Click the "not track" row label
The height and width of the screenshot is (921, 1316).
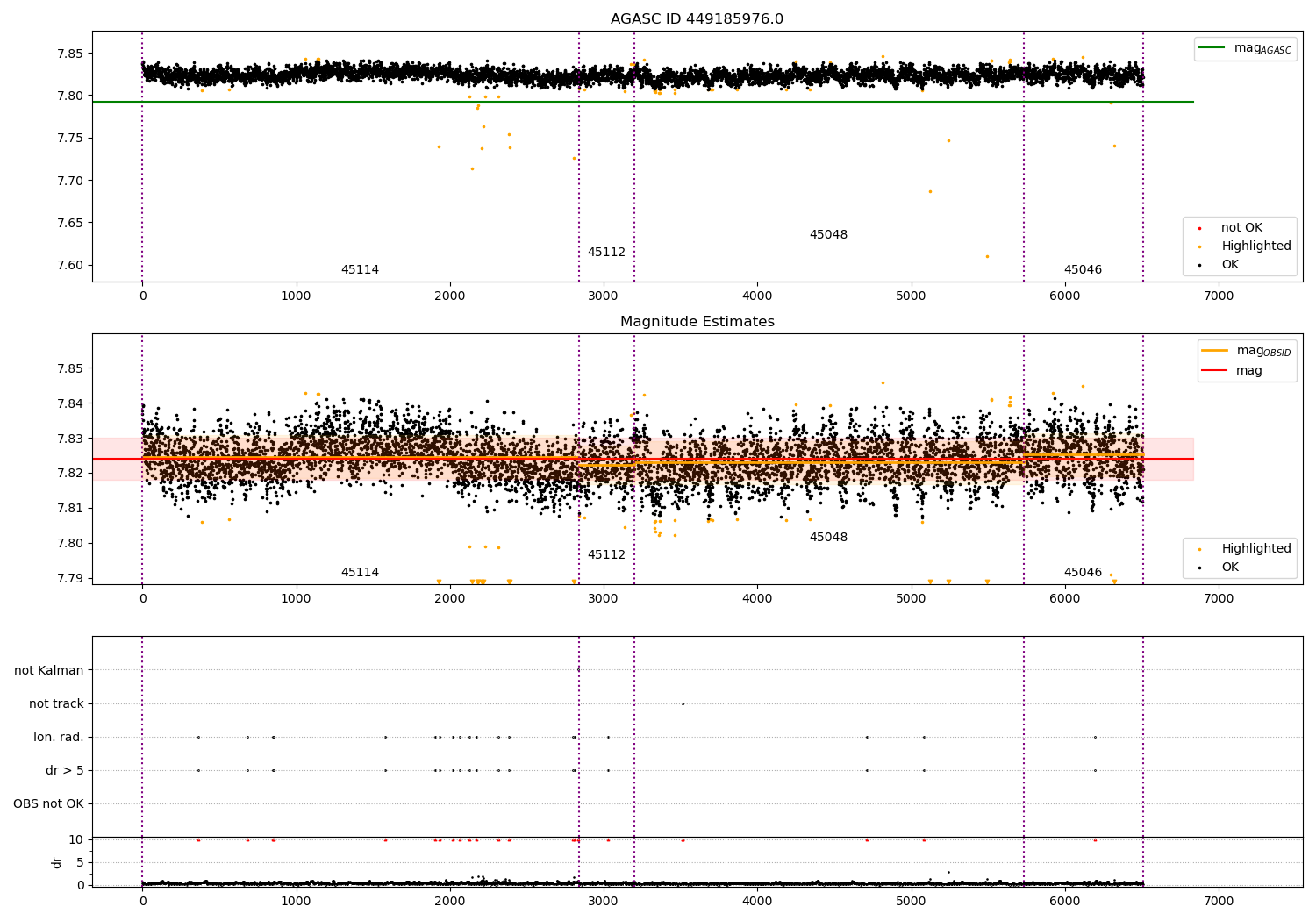tap(56, 703)
